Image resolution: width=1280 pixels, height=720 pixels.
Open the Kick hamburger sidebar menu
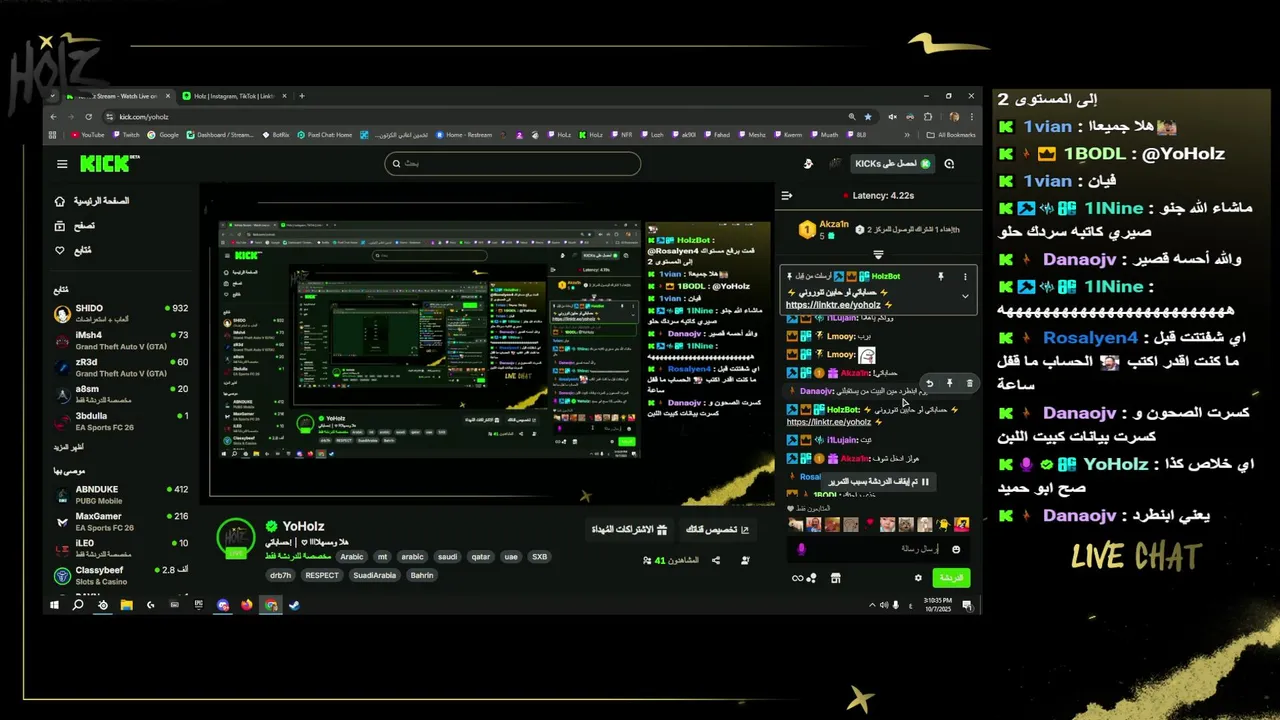[x=62, y=164]
